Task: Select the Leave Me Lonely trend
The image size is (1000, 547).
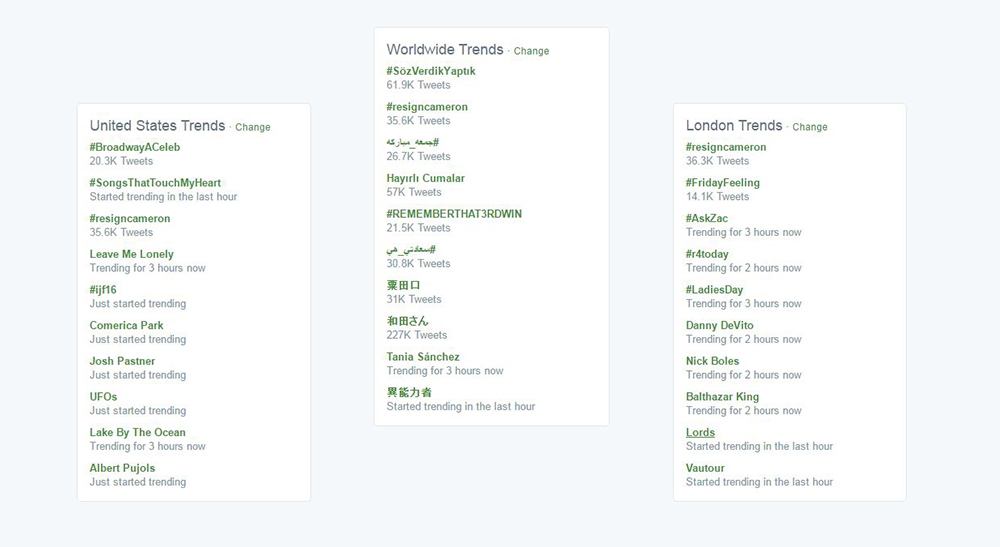Action: coord(131,254)
